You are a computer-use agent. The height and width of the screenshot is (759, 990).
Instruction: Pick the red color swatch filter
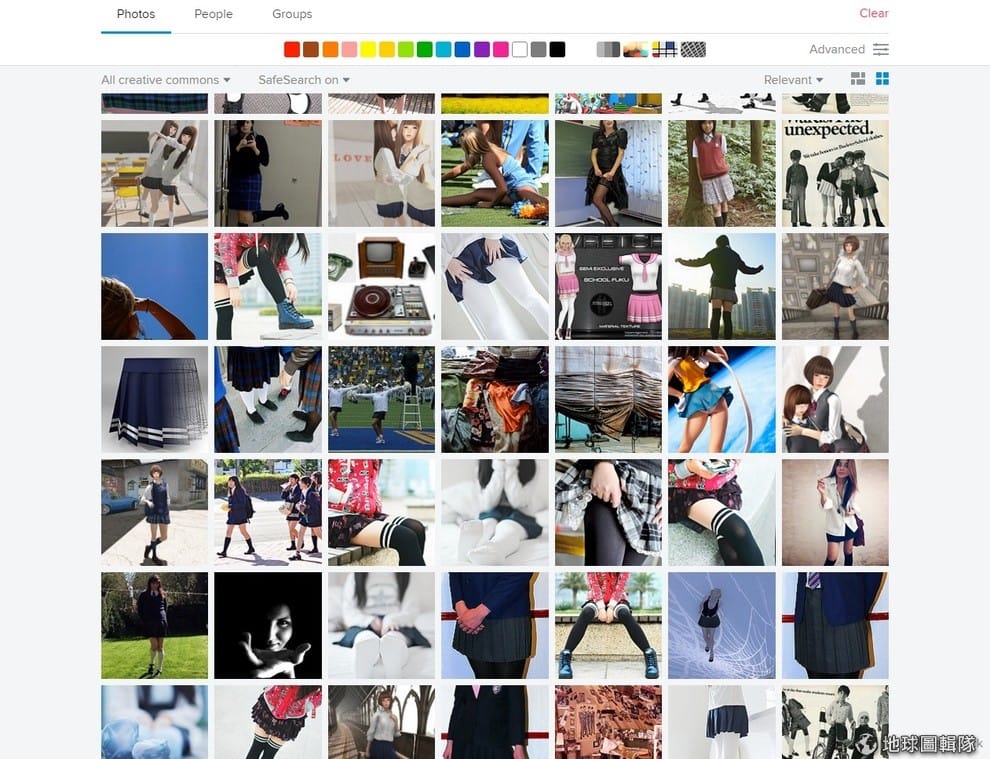point(292,49)
